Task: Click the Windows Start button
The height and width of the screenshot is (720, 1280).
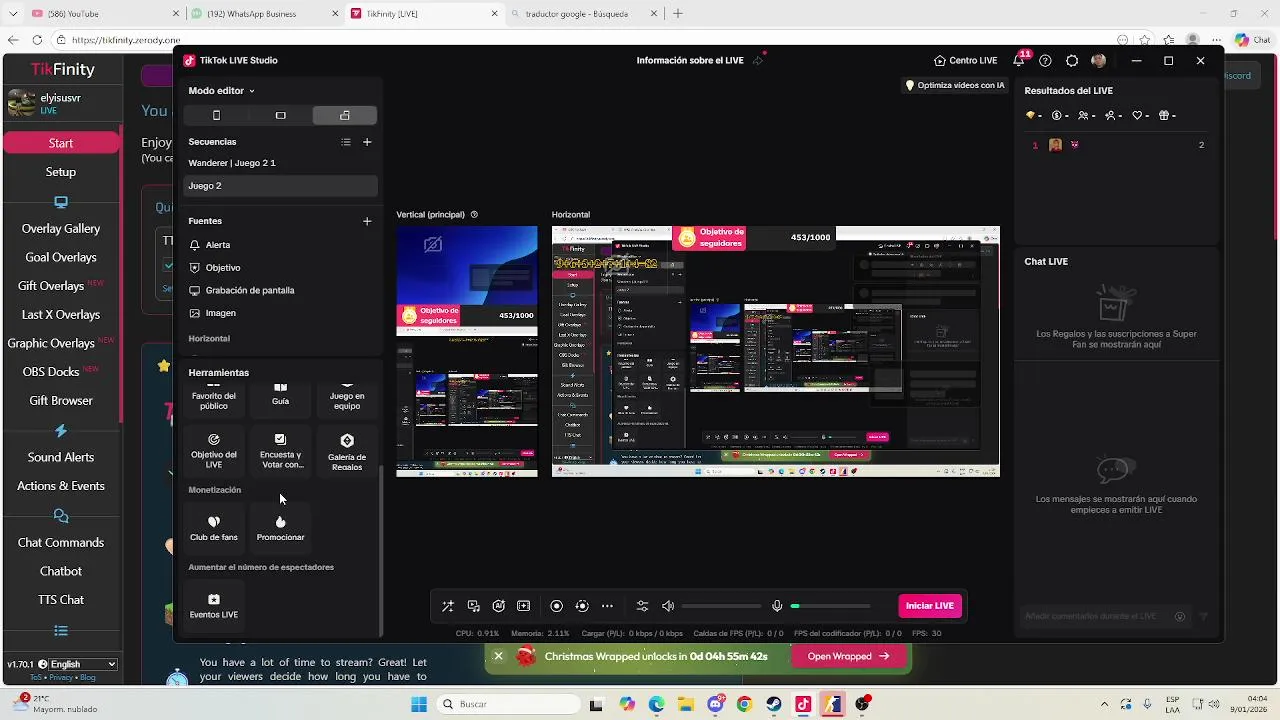Action: coord(418,704)
